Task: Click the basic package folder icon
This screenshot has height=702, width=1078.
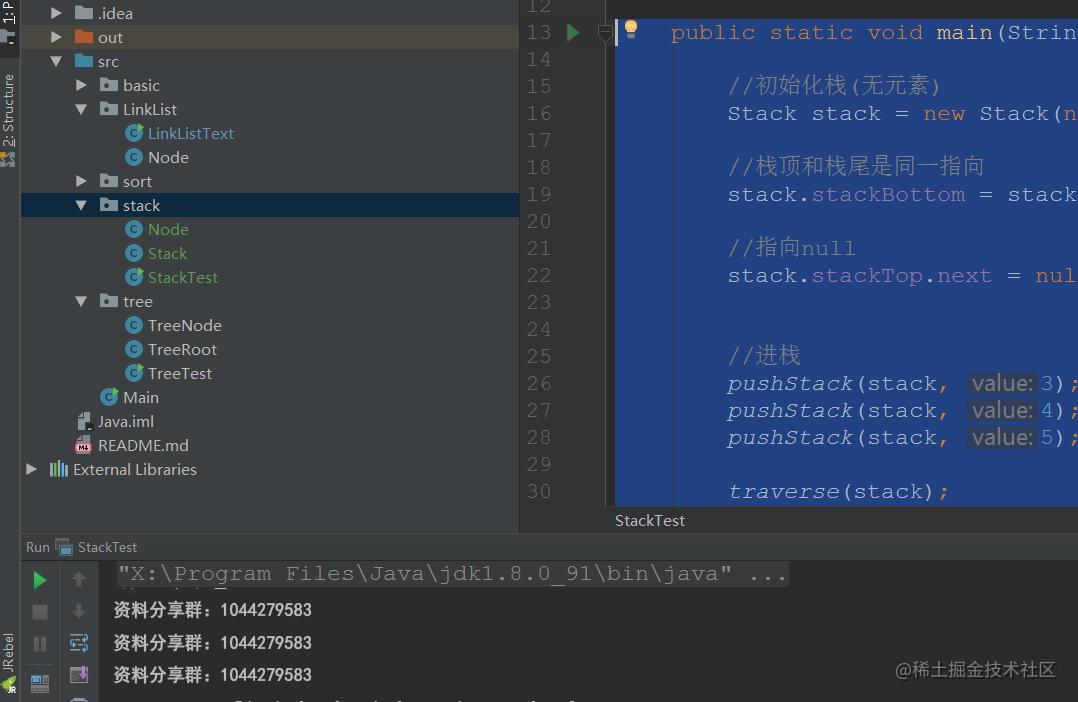Action: click(109, 85)
